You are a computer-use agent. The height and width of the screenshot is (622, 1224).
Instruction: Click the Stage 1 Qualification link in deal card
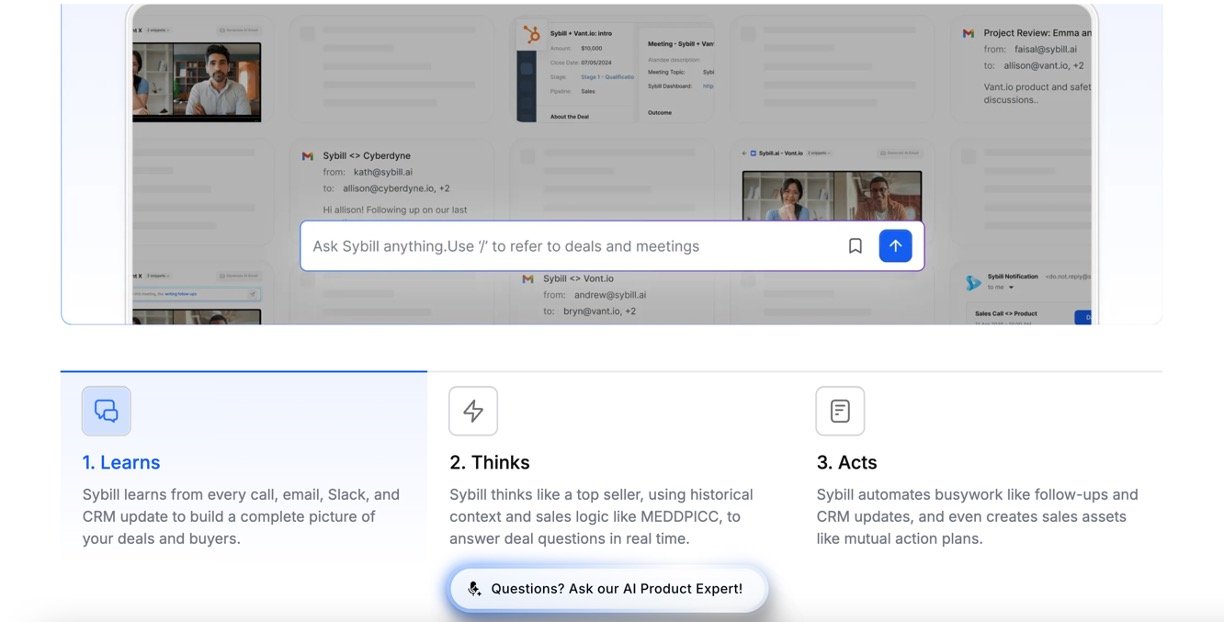[607, 76]
